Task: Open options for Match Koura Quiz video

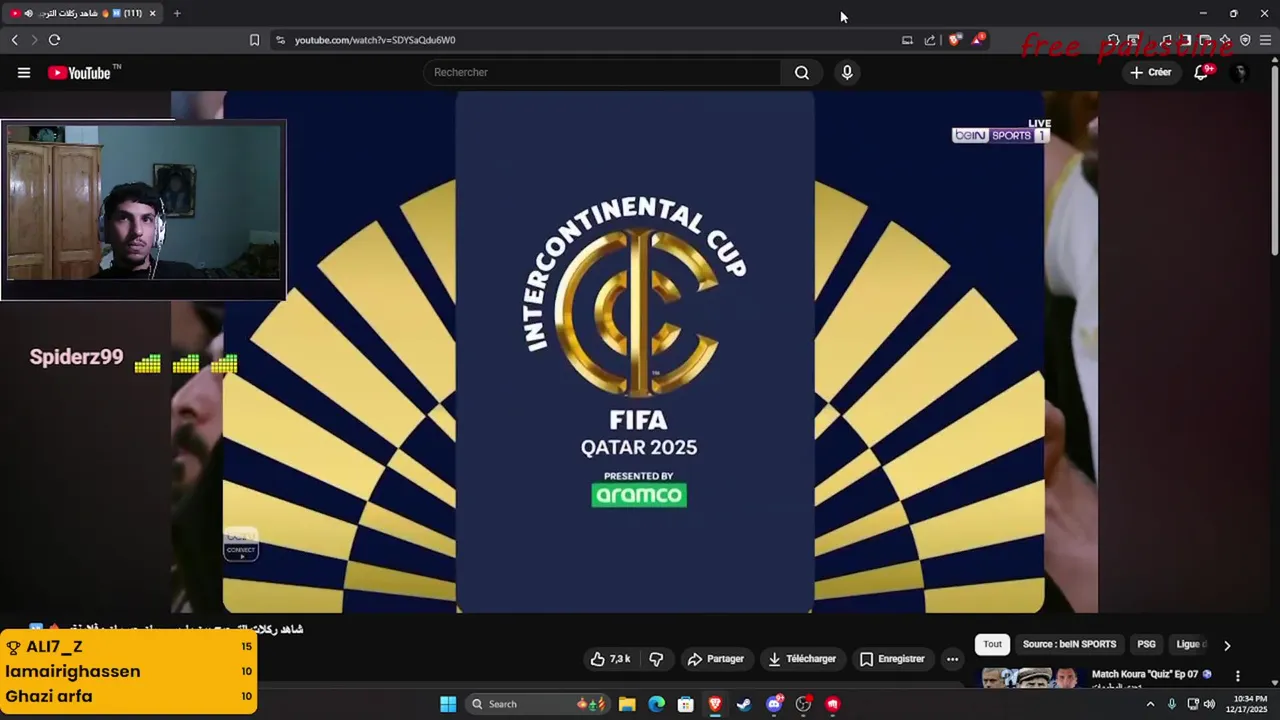Action: coord(1238,676)
